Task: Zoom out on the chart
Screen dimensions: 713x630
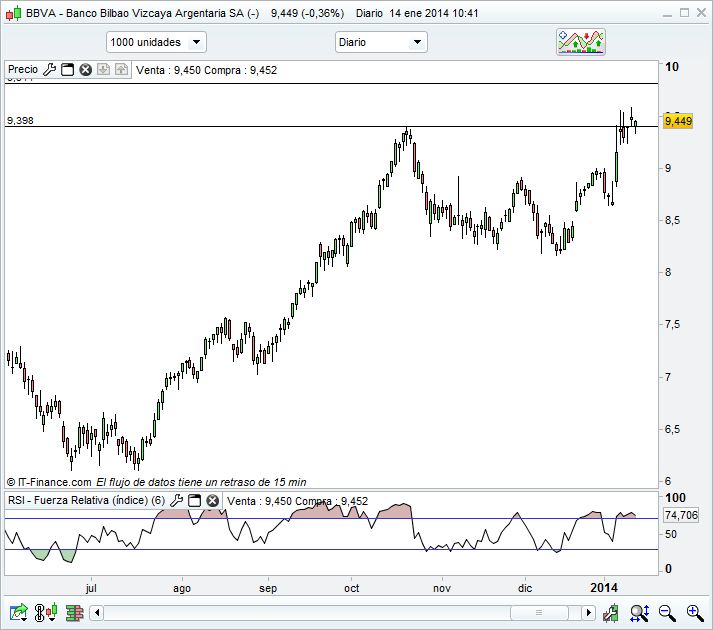Action: [667, 613]
